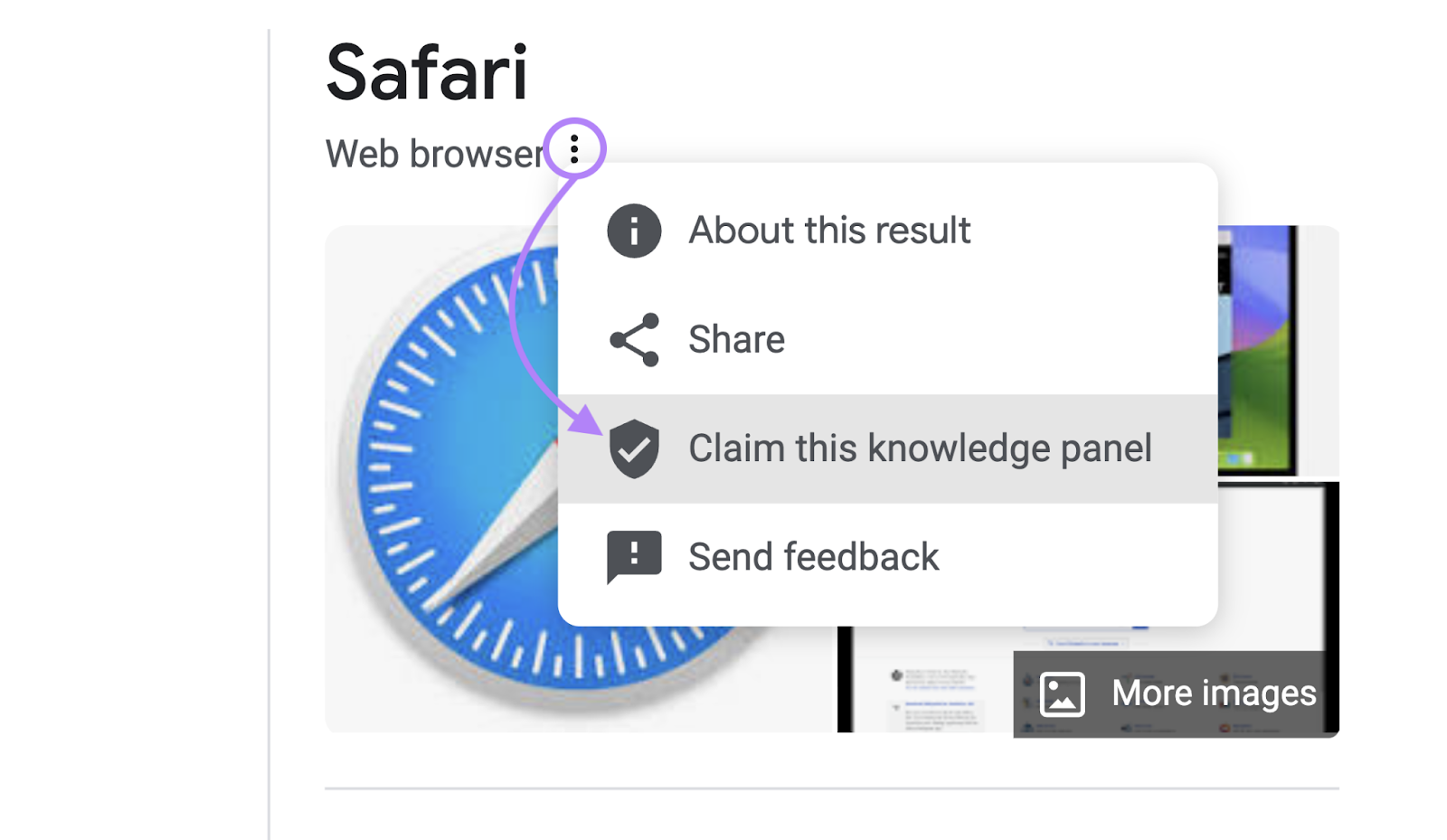Screen dimensions: 1447x840
Task: Open the three-dot options menu beside Web browser
Action: [x=576, y=147]
